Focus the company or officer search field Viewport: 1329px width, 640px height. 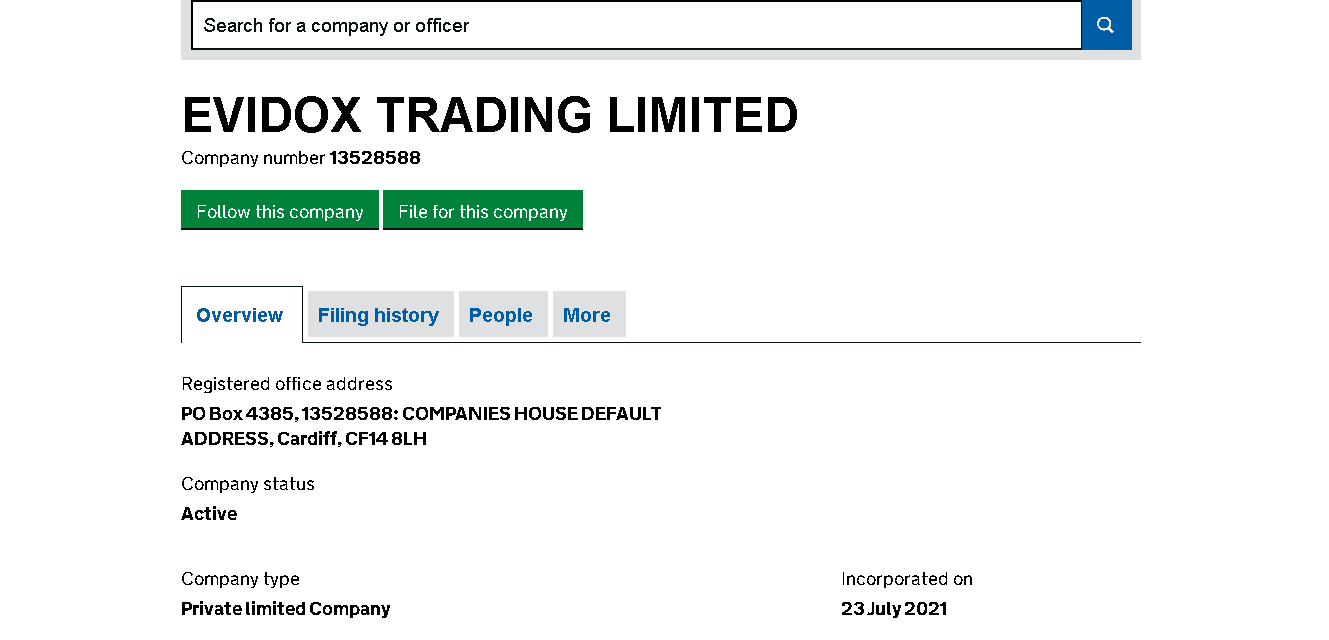(636, 25)
